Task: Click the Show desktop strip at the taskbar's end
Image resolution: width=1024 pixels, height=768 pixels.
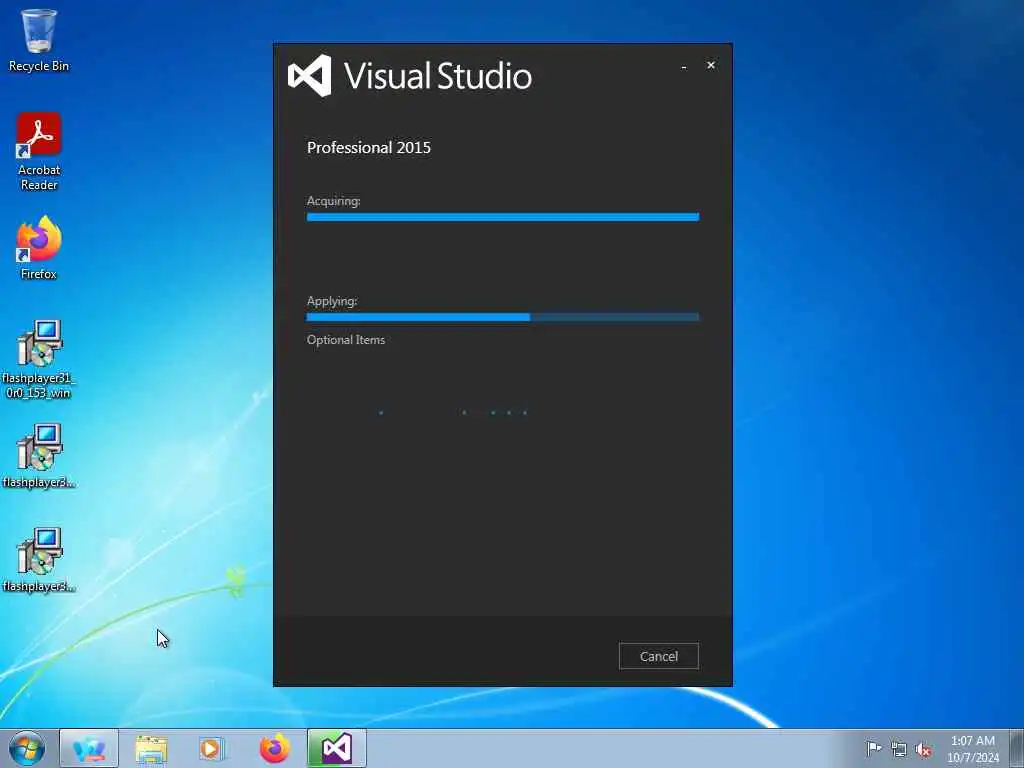Action: point(1016,748)
